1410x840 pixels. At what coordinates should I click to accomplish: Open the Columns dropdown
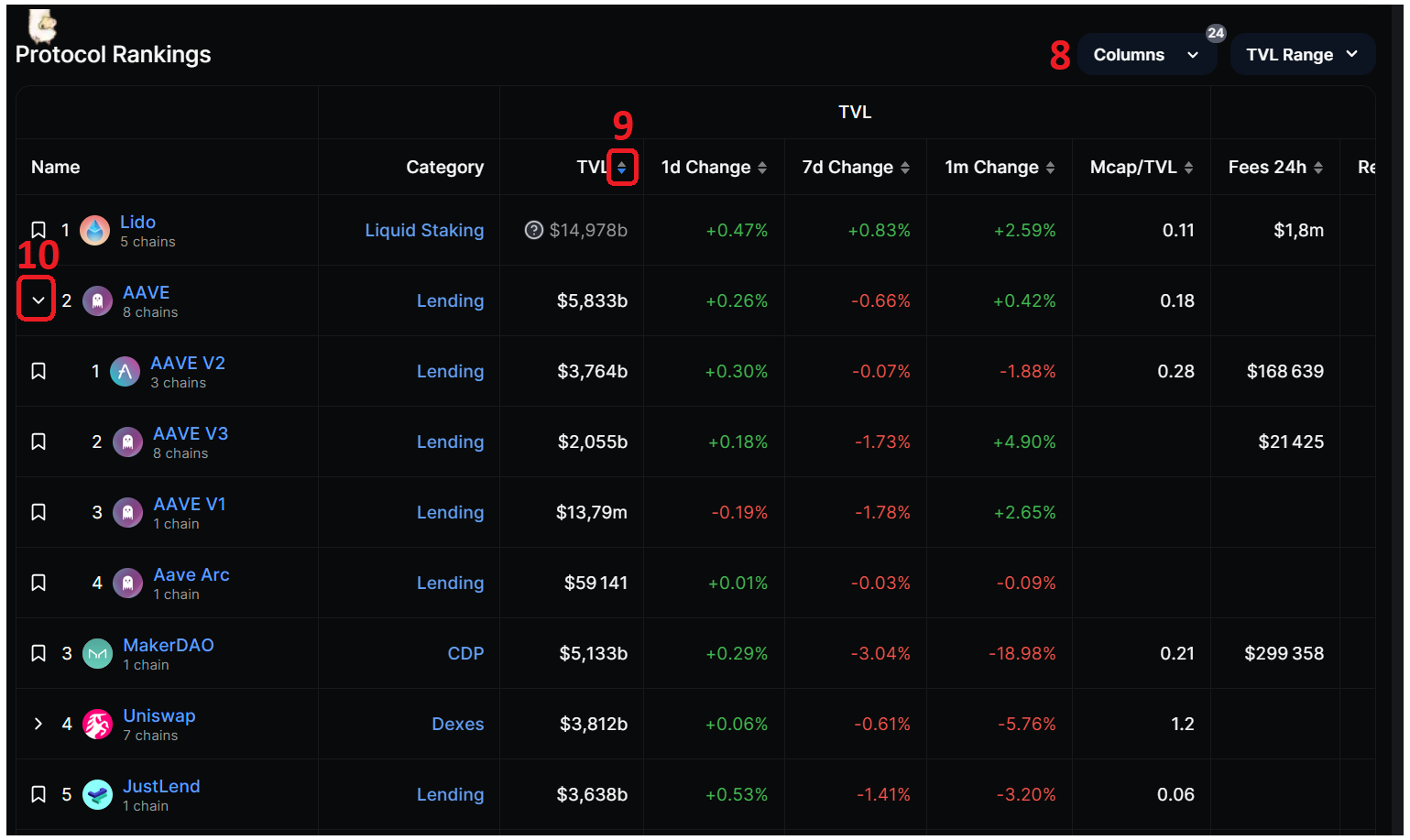pyautogui.click(x=1146, y=55)
